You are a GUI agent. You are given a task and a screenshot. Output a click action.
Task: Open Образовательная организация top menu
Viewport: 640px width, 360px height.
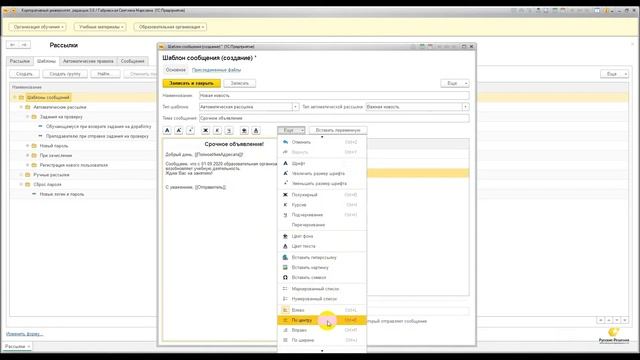171,27
